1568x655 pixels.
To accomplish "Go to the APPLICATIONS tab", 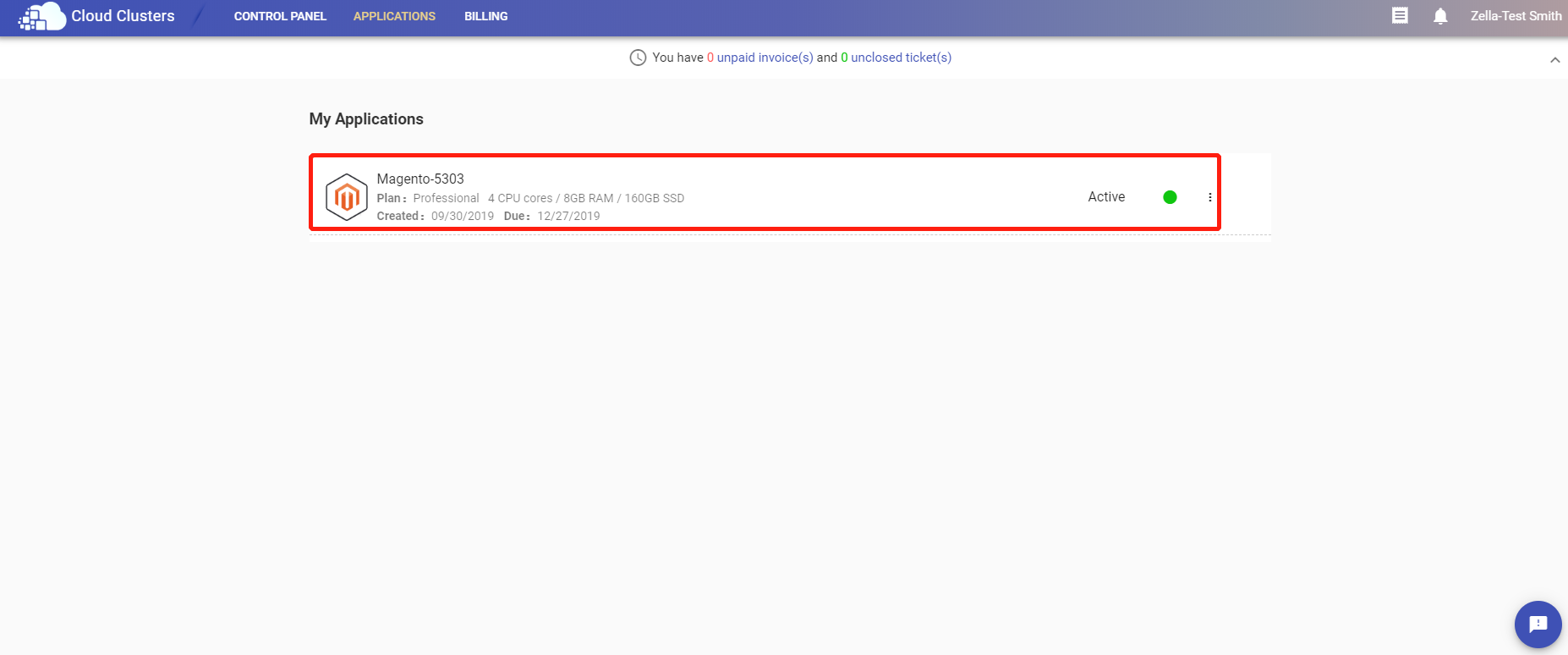I will coord(394,16).
